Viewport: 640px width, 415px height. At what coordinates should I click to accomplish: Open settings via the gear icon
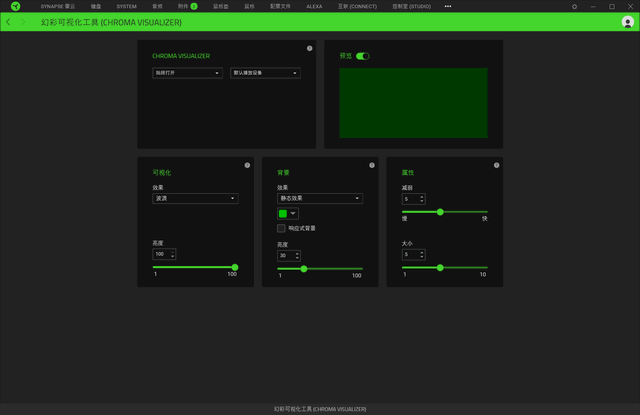pyautogui.click(x=574, y=7)
